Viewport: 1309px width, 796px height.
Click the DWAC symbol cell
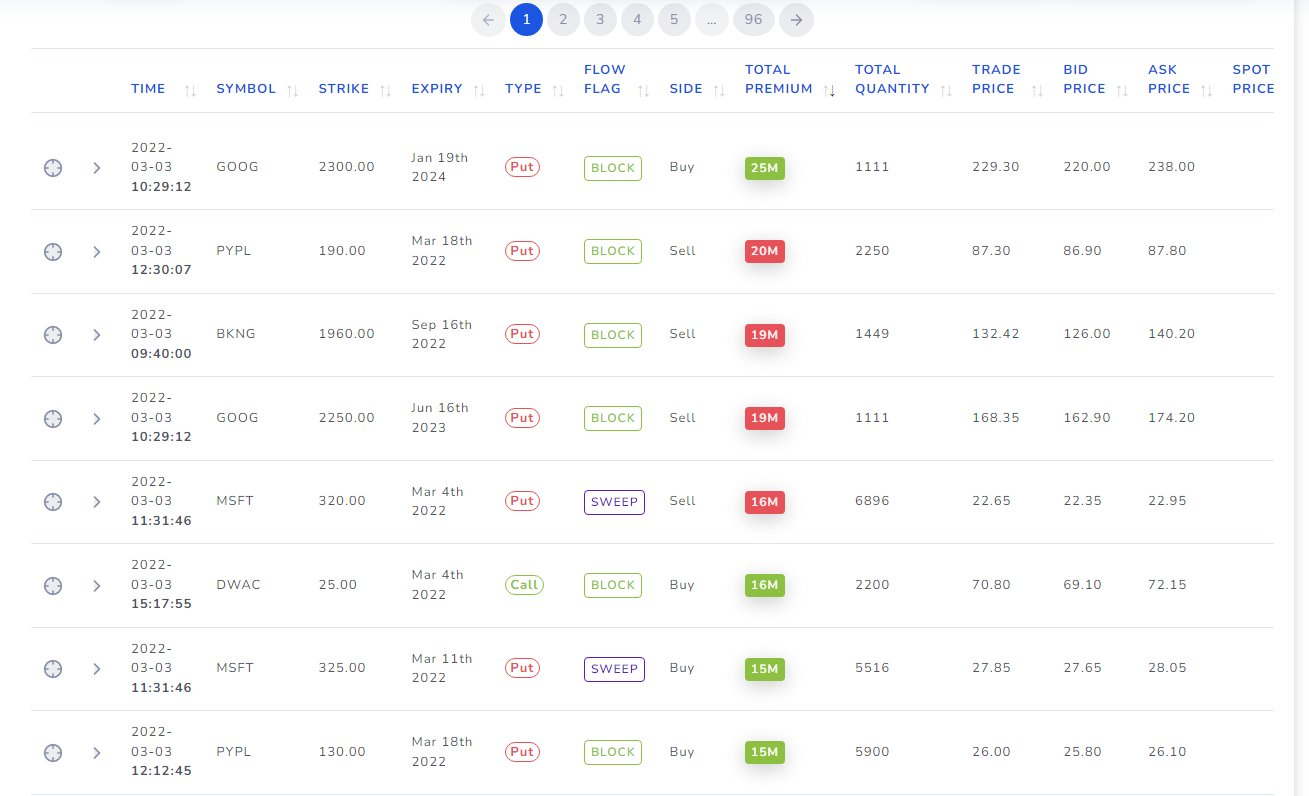click(x=238, y=584)
